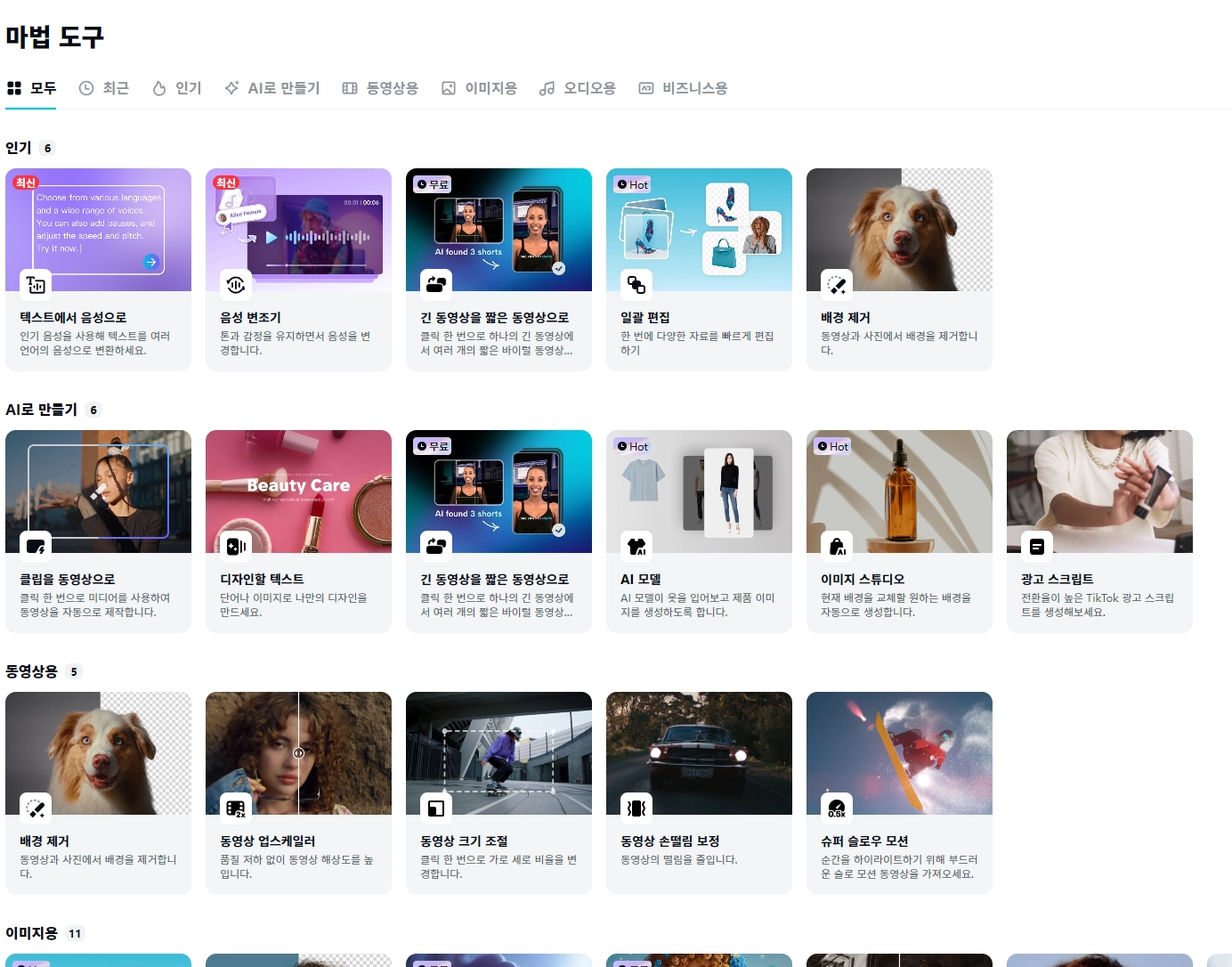Click the 디자인할 텍스트 card icon
This screenshot has width=1232, height=967.
[x=236, y=547]
